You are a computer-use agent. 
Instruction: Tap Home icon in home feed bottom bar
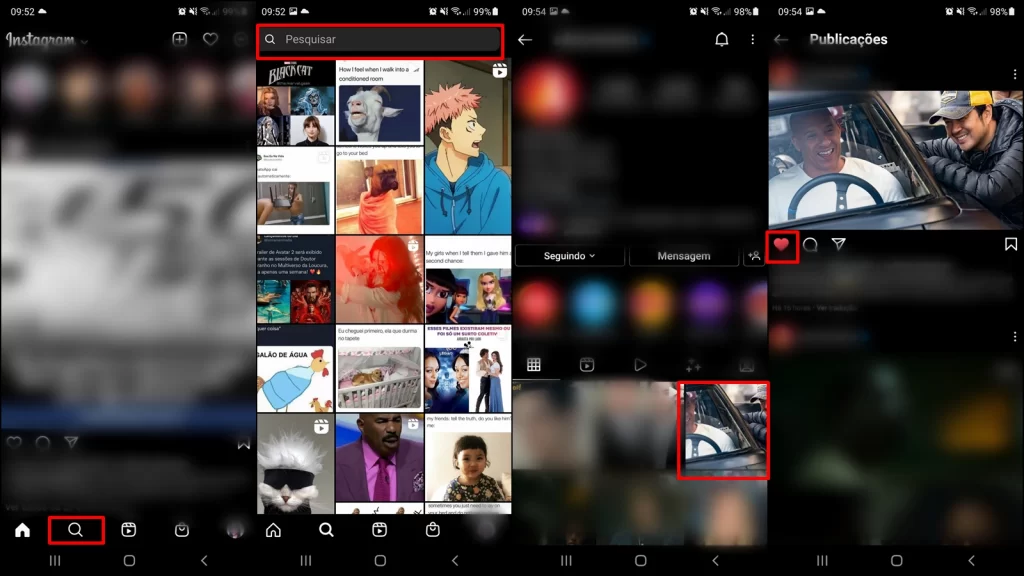point(23,530)
